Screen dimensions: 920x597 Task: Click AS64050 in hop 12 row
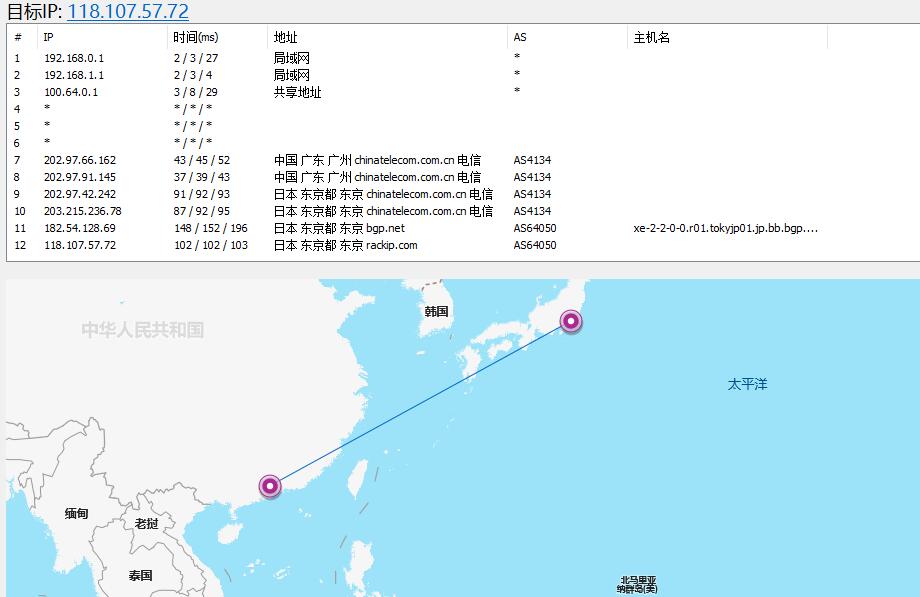[535, 245]
